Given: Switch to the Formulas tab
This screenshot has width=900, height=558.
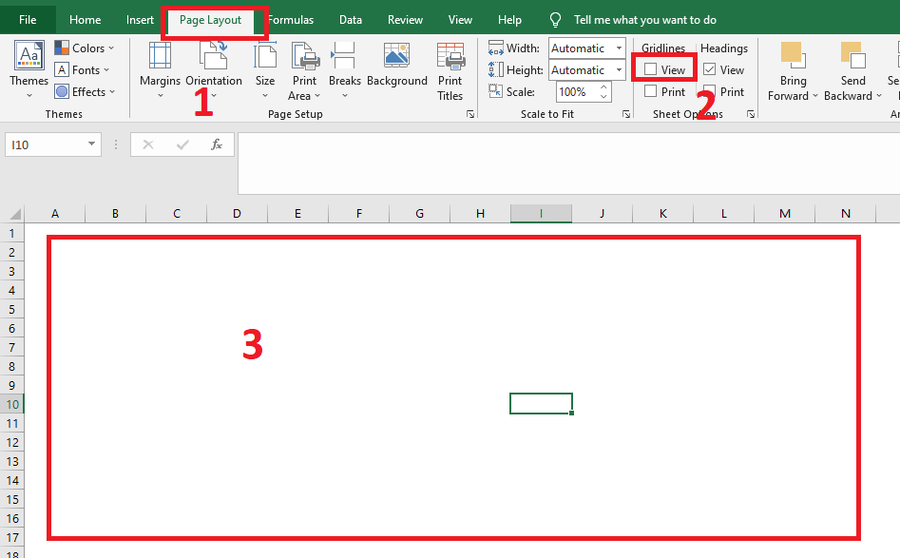Looking at the screenshot, I should point(291,20).
